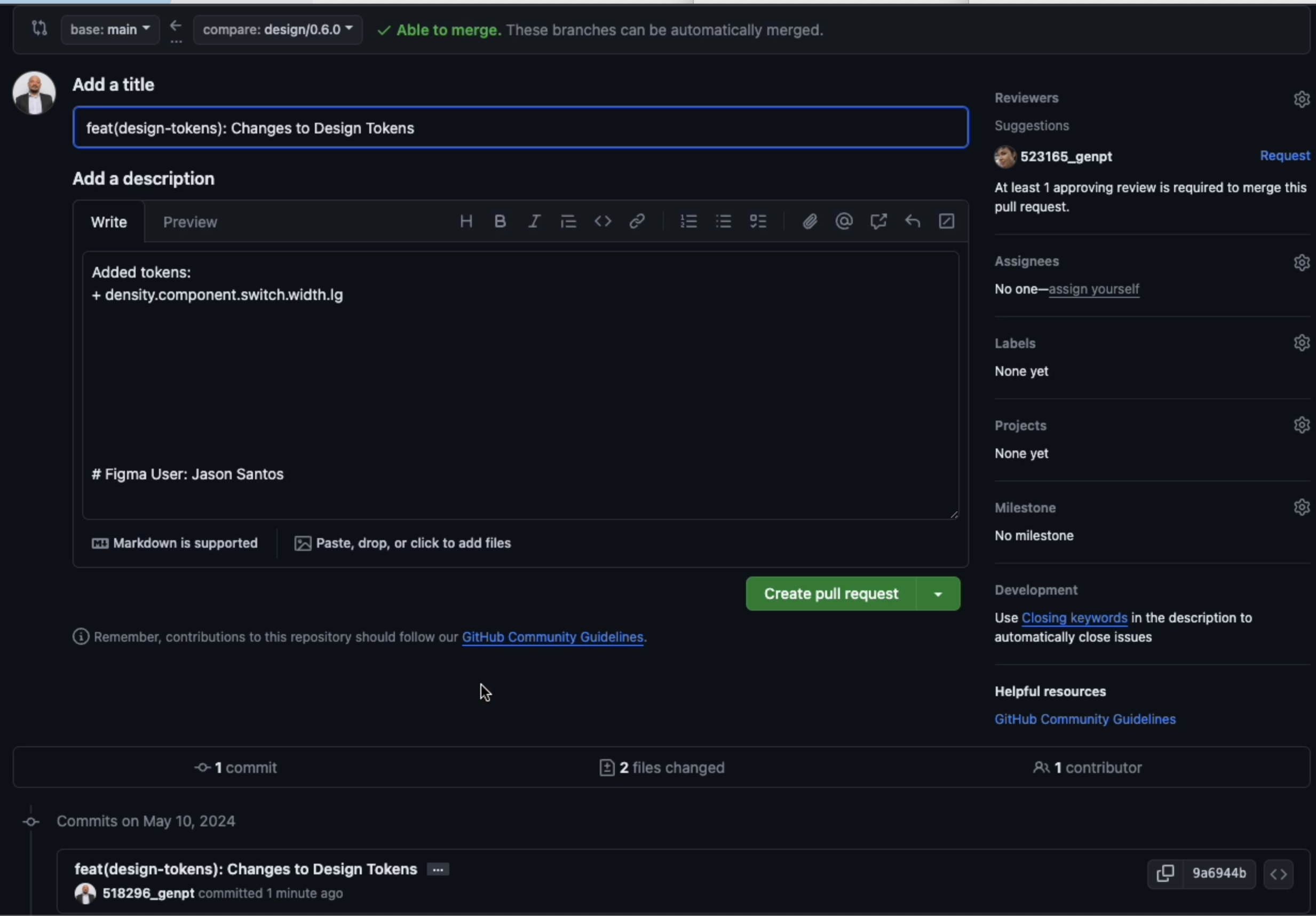
Task: Copy the full SHA for commit 9a6944b
Action: [x=1164, y=874]
